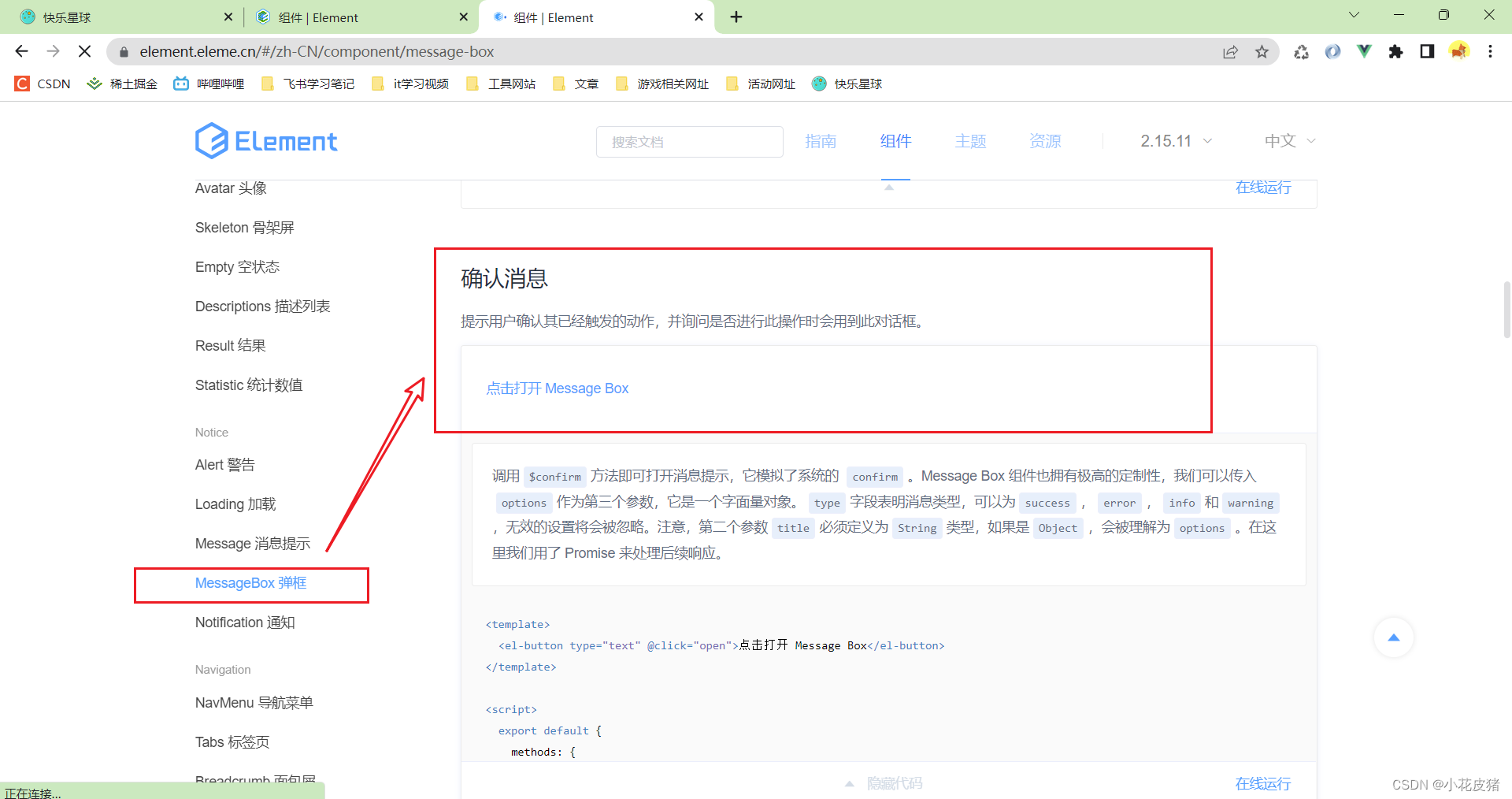Image resolution: width=1512 pixels, height=799 pixels.
Task: Go to the 资源 nav item
Action: point(1045,141)
